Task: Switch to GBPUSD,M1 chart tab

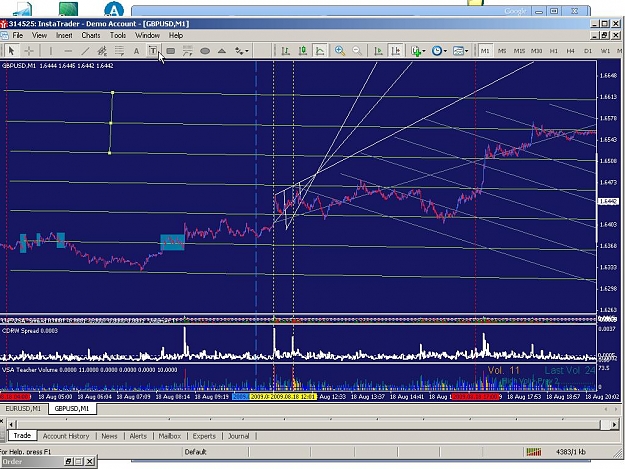Action: [x=72, y=408]
